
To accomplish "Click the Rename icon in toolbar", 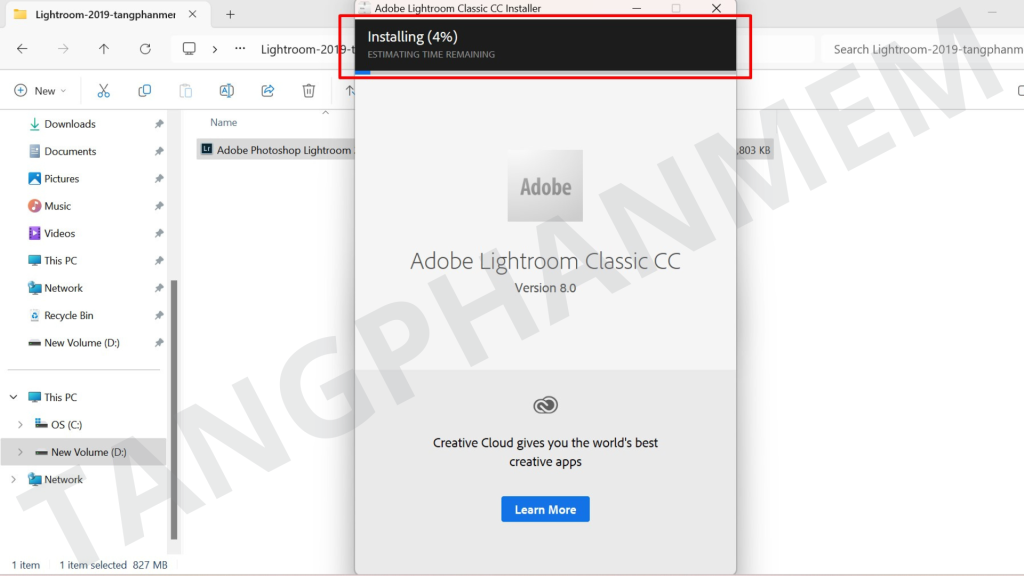I will [x=226, y=91].
